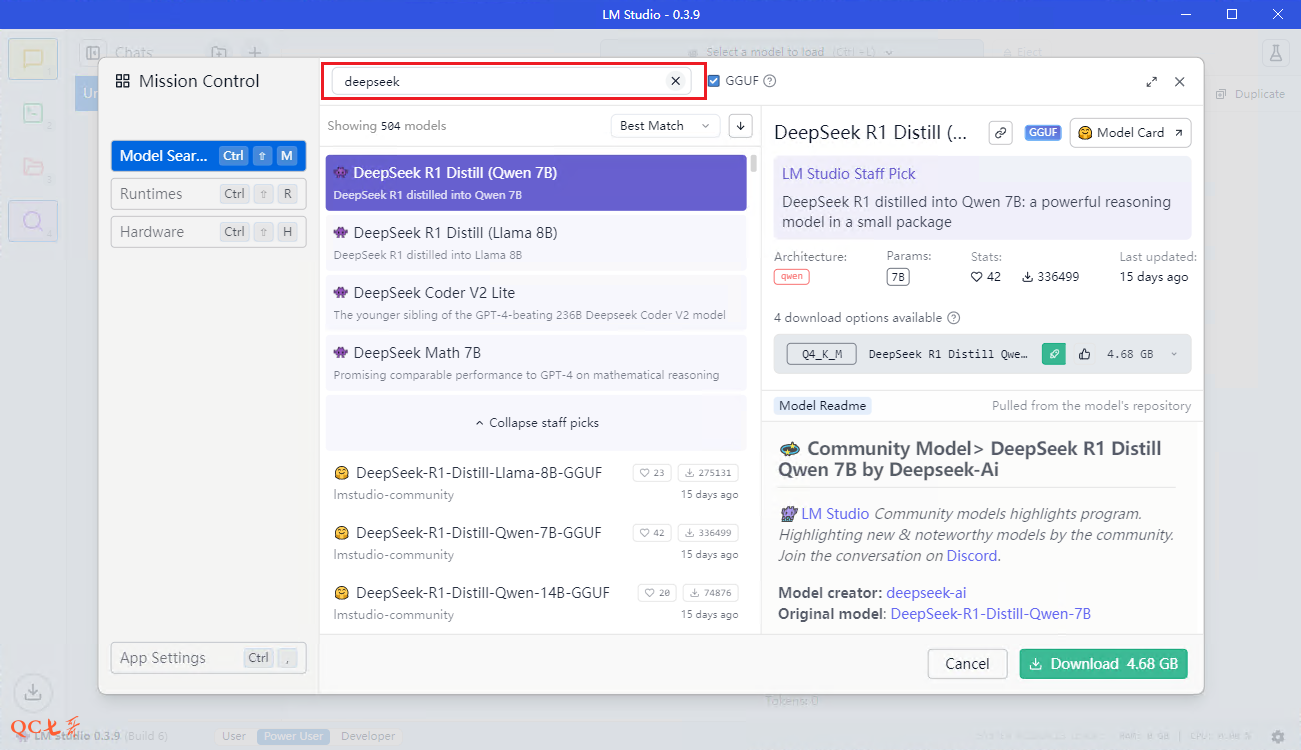Viewport: 1301px width, 750px height.
Task: Switch to Developer mode
Action: coord(368,736)
